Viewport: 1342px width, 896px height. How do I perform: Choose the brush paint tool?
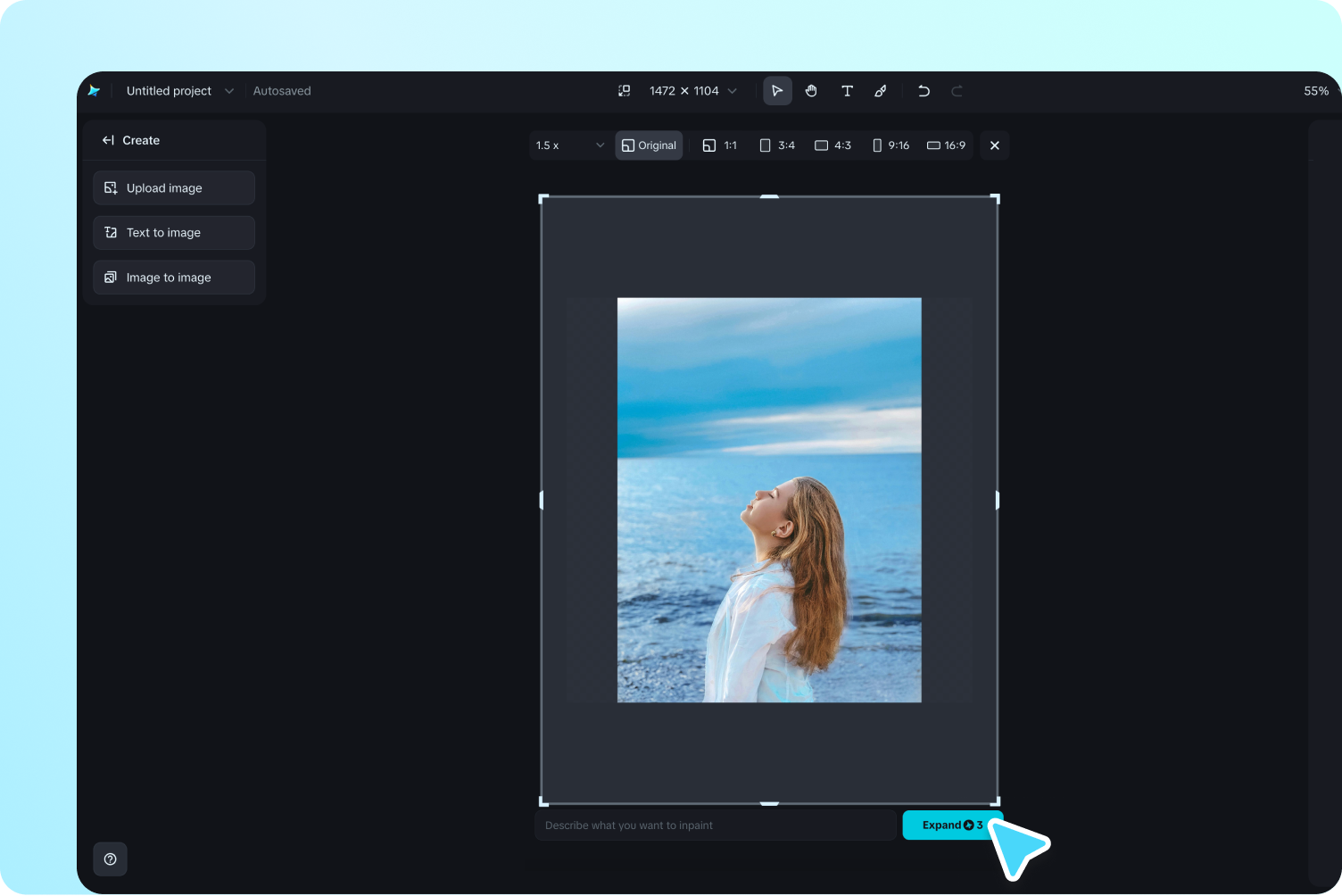[881, 91]
